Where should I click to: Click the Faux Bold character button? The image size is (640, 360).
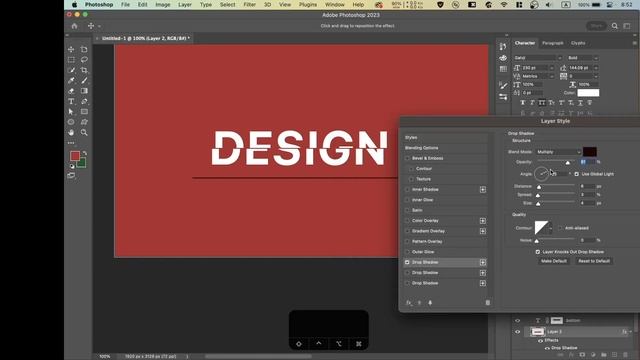522,103
